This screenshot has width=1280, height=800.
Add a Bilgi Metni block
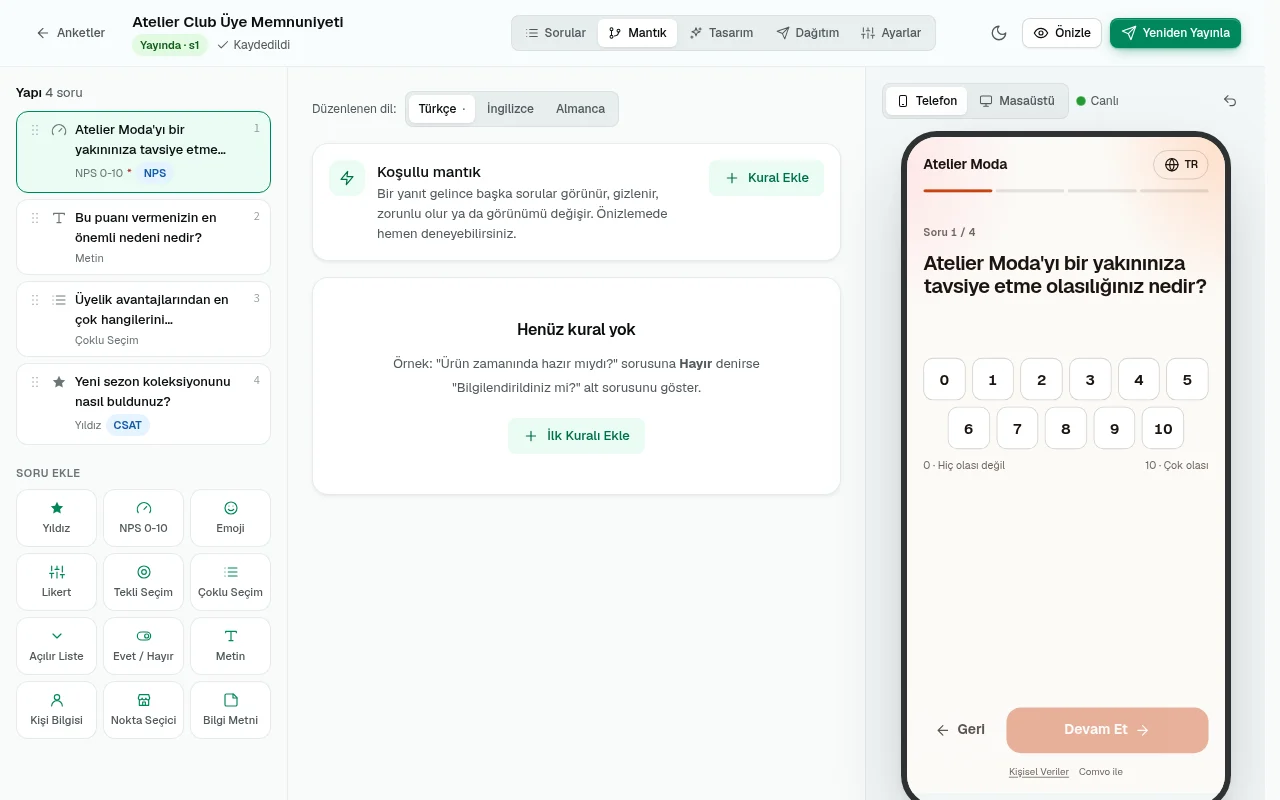click(x=230, y=709)
